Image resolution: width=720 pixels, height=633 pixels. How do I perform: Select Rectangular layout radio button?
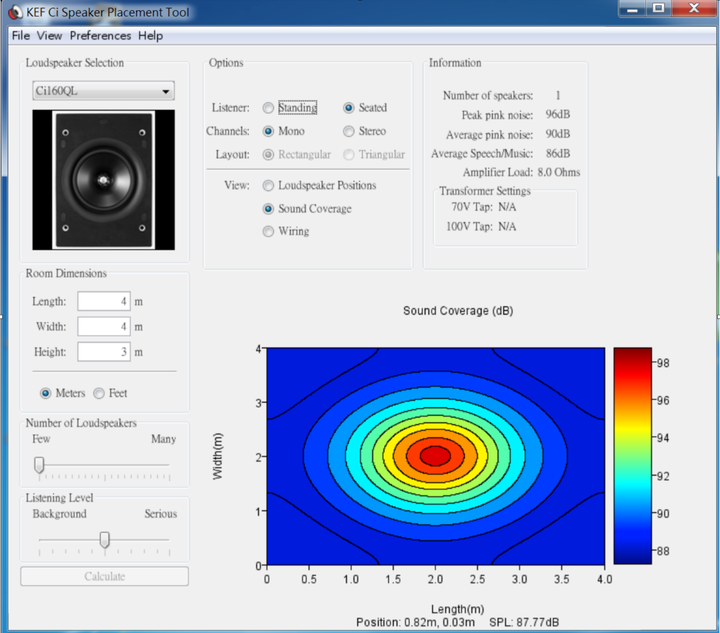268,155
